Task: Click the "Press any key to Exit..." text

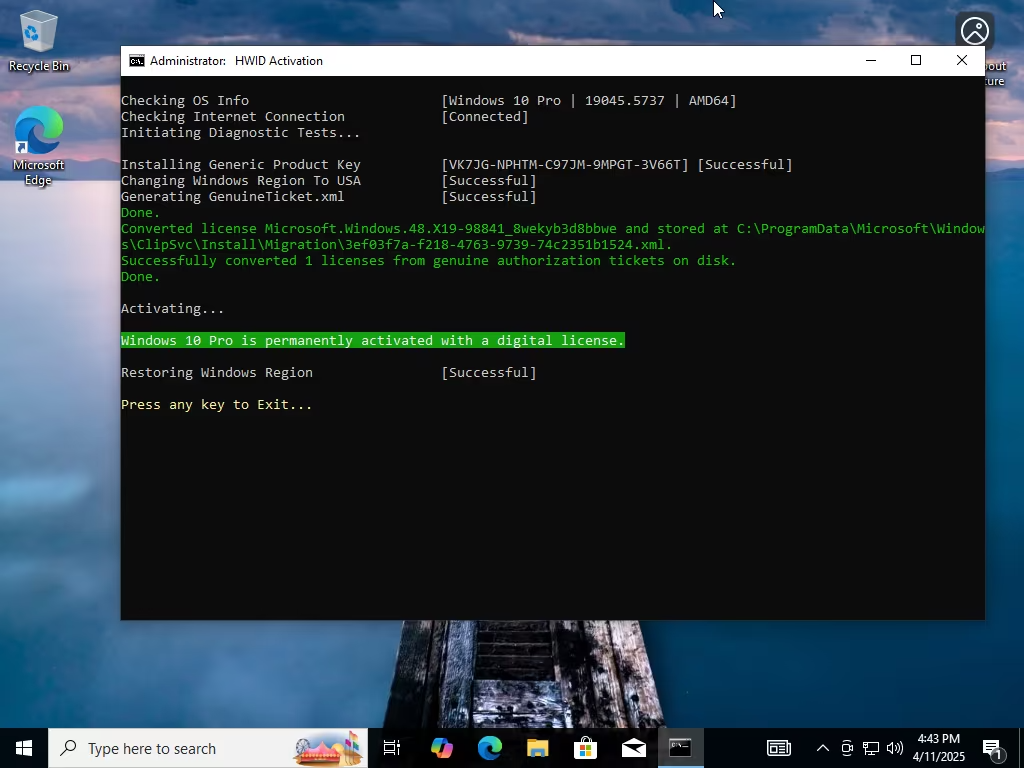Action: (216, 404)
